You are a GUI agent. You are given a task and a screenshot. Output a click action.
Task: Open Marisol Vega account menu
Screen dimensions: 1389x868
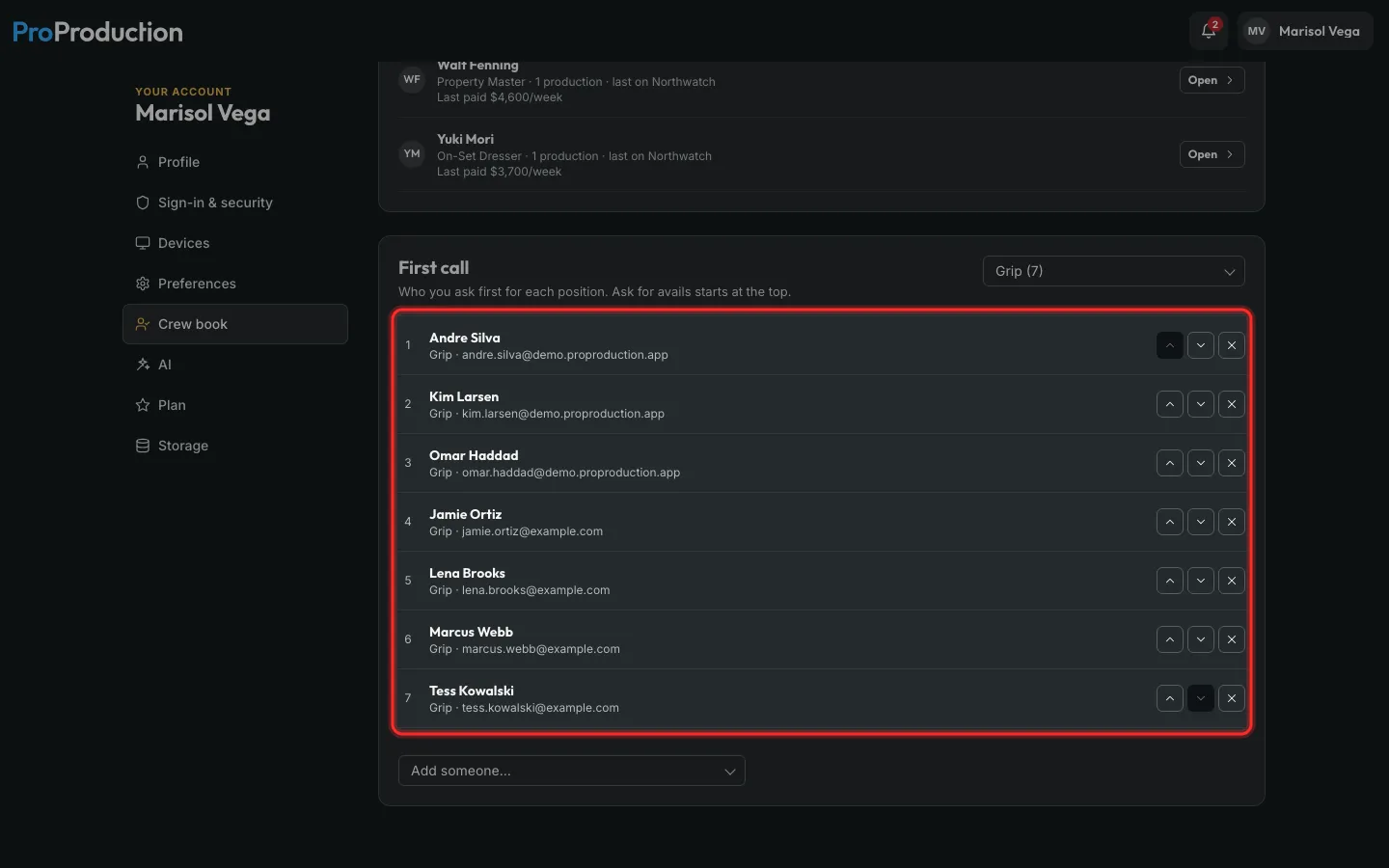[1305, 31]
